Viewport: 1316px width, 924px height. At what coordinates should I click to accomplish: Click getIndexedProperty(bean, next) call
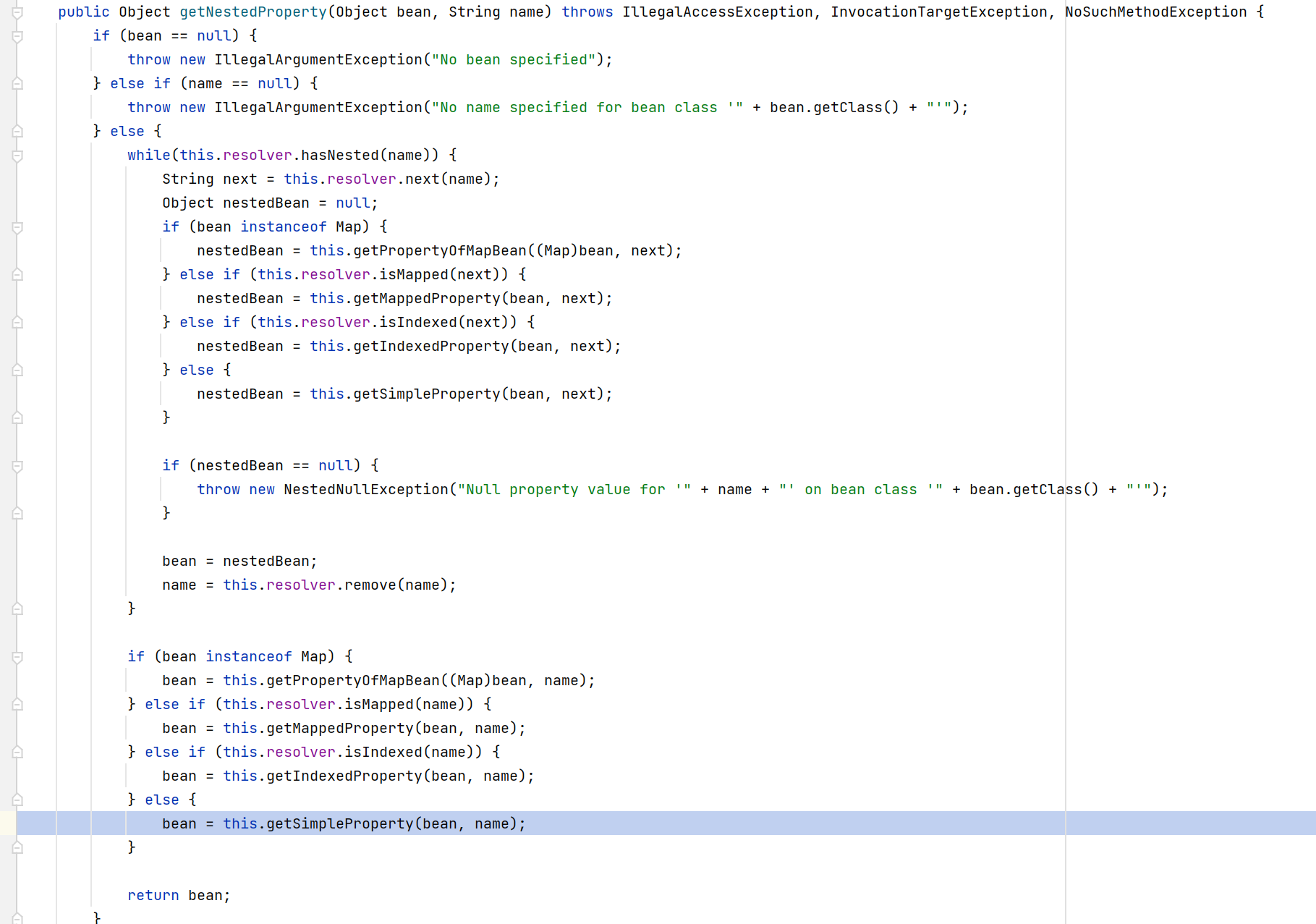point(465,347)
